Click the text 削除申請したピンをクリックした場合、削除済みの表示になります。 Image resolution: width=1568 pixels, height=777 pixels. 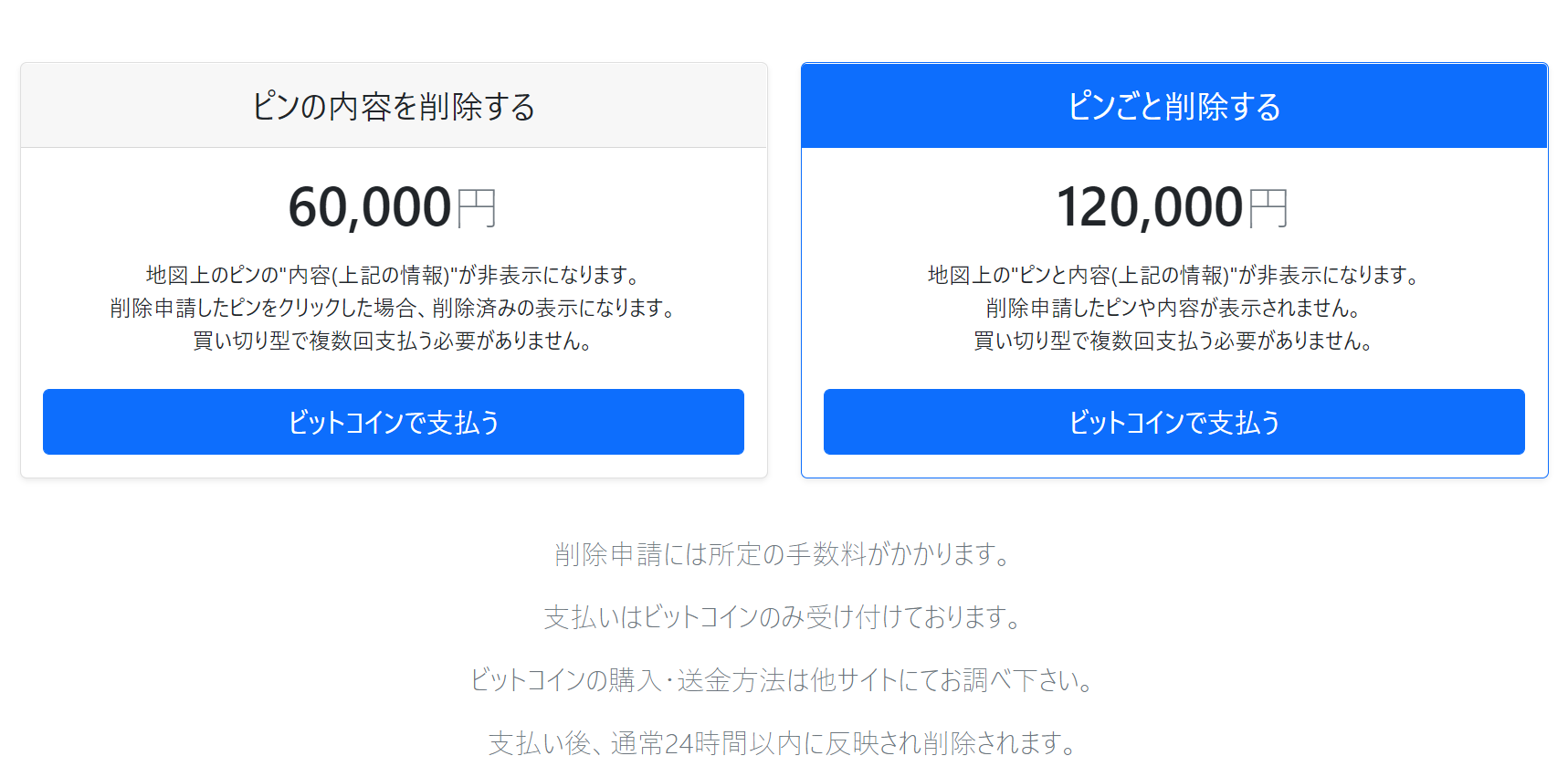[394, 308]
